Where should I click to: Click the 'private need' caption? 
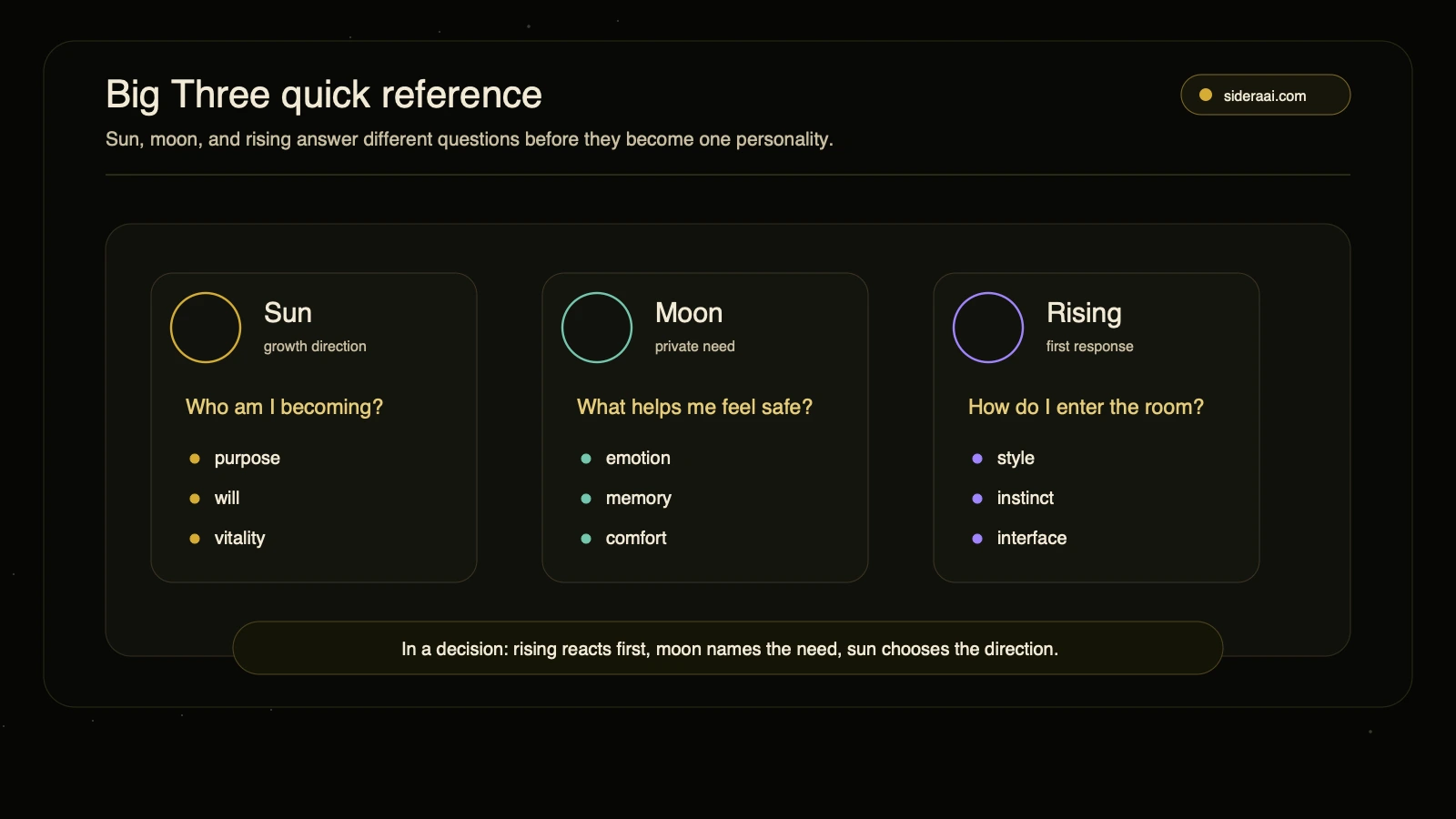tap(695, 347)
